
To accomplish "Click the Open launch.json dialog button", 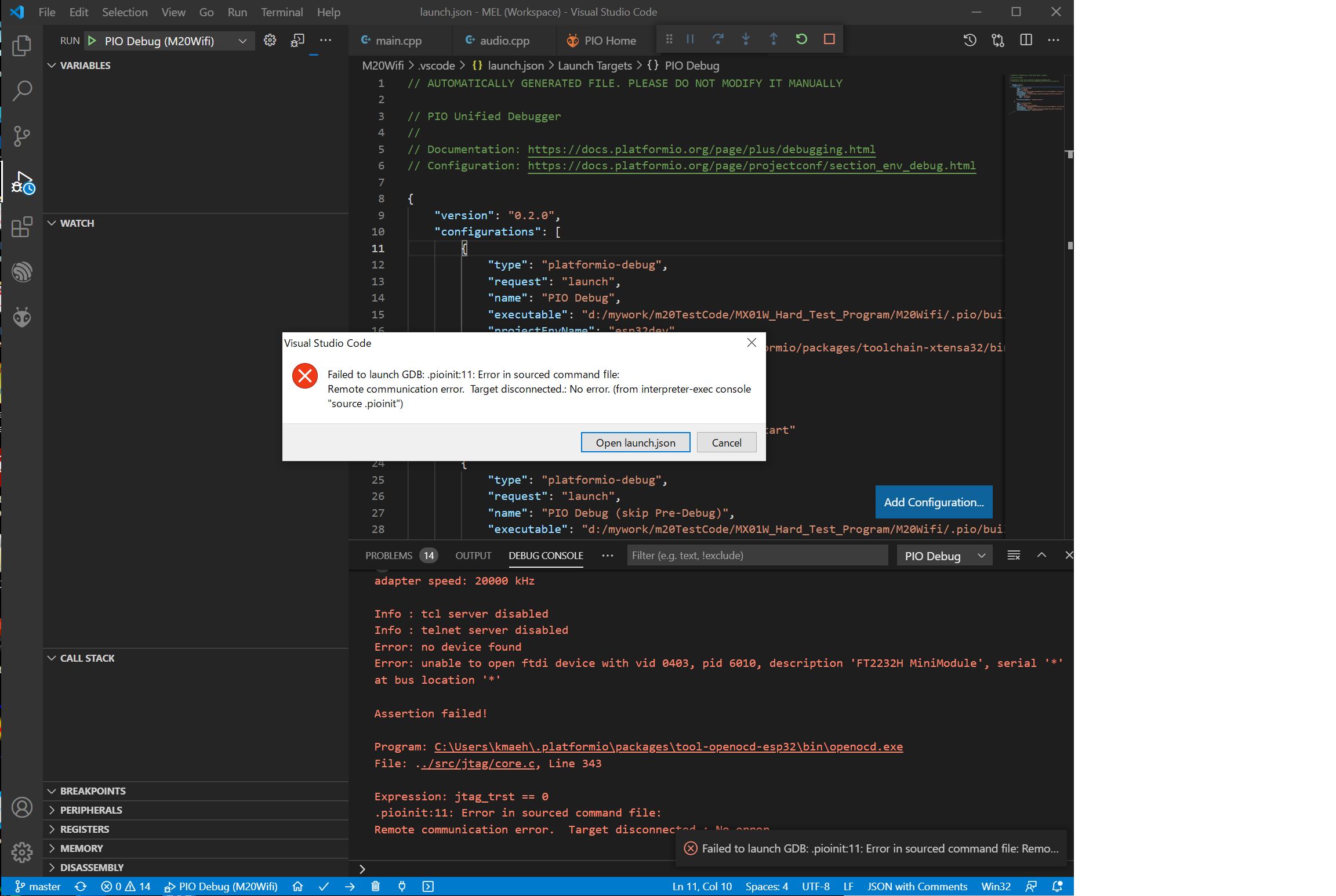I will [635, 442].
